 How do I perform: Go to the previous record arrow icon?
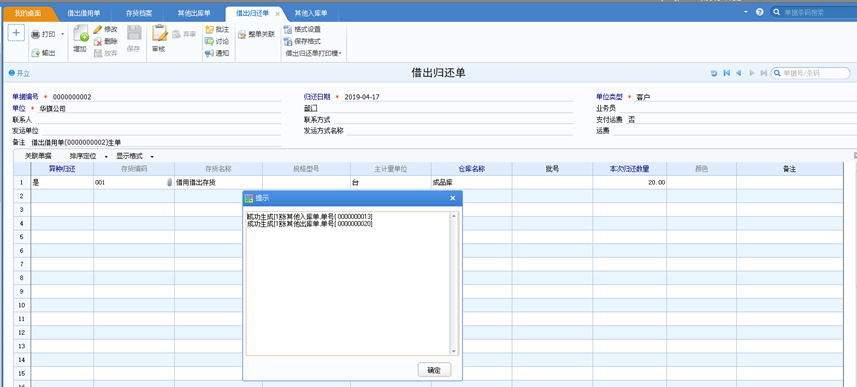pos(739,73)
